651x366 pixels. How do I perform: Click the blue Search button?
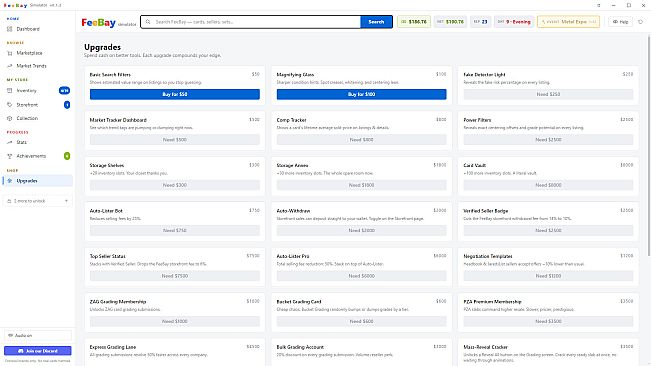[x=376, y=22]
